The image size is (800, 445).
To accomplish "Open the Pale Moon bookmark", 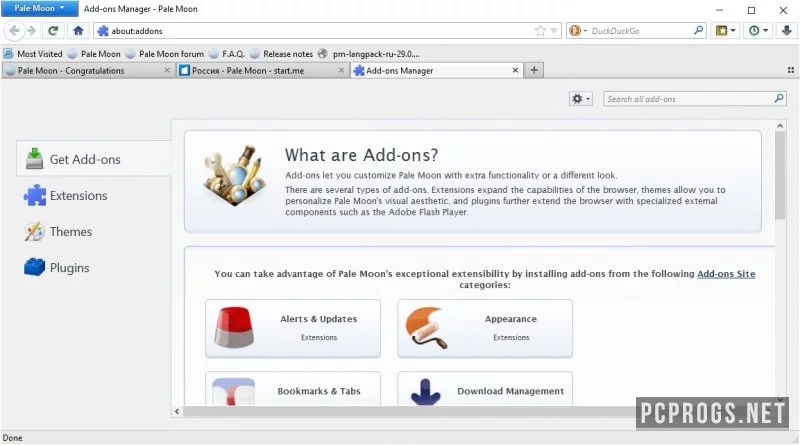I will click(x=94, y=54).
